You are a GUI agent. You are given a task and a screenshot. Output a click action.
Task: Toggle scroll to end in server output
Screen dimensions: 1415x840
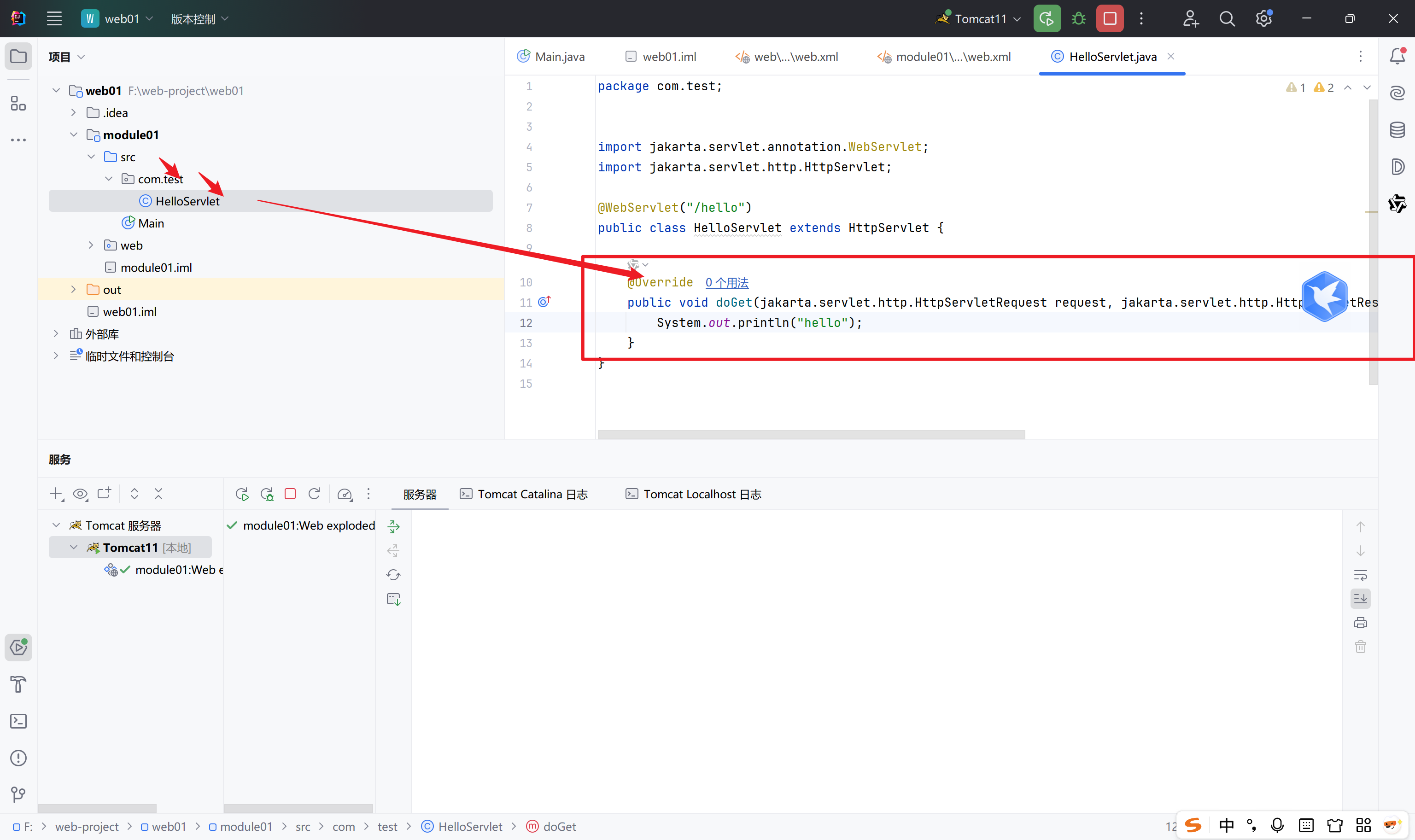tap(1360, 599)
